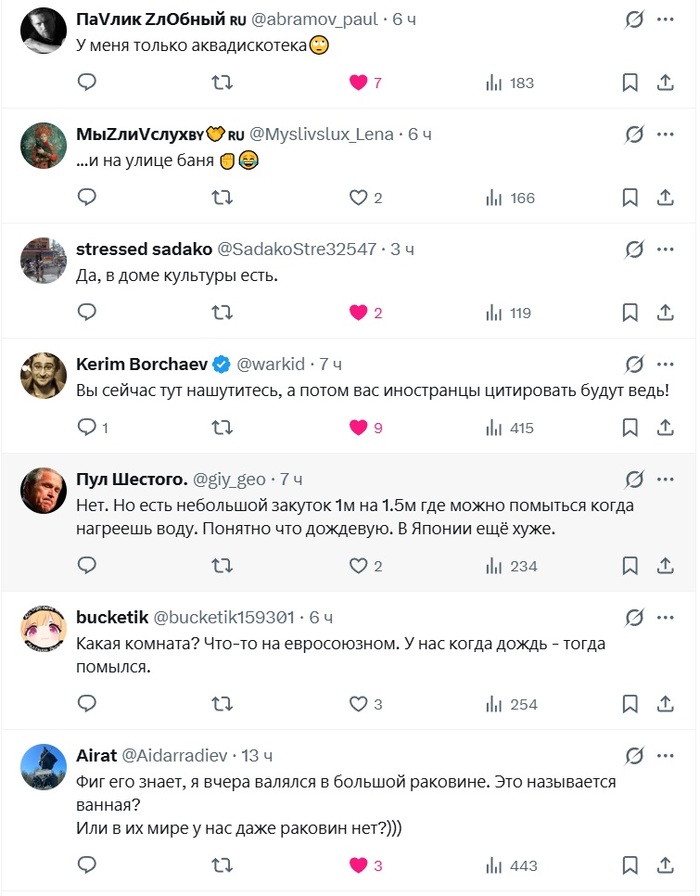Open more menu on the Пул Шестого tweet
The width and height of the screenshot is (700, 896).
(665, 479)
